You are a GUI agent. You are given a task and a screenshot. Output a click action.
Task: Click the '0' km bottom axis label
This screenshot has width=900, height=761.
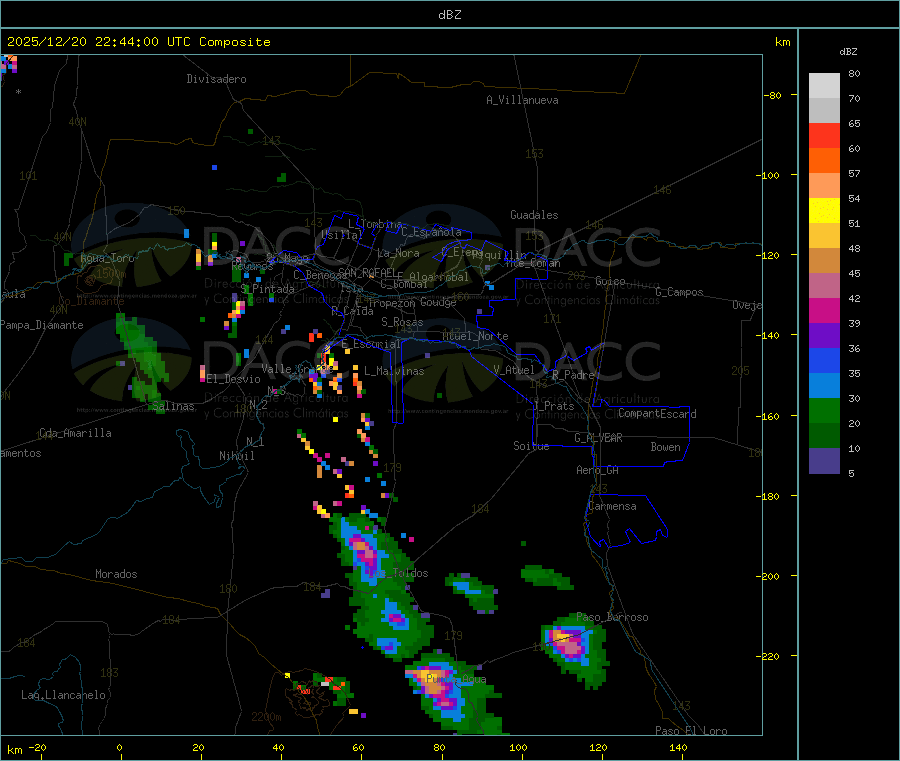tap(119, 747)
